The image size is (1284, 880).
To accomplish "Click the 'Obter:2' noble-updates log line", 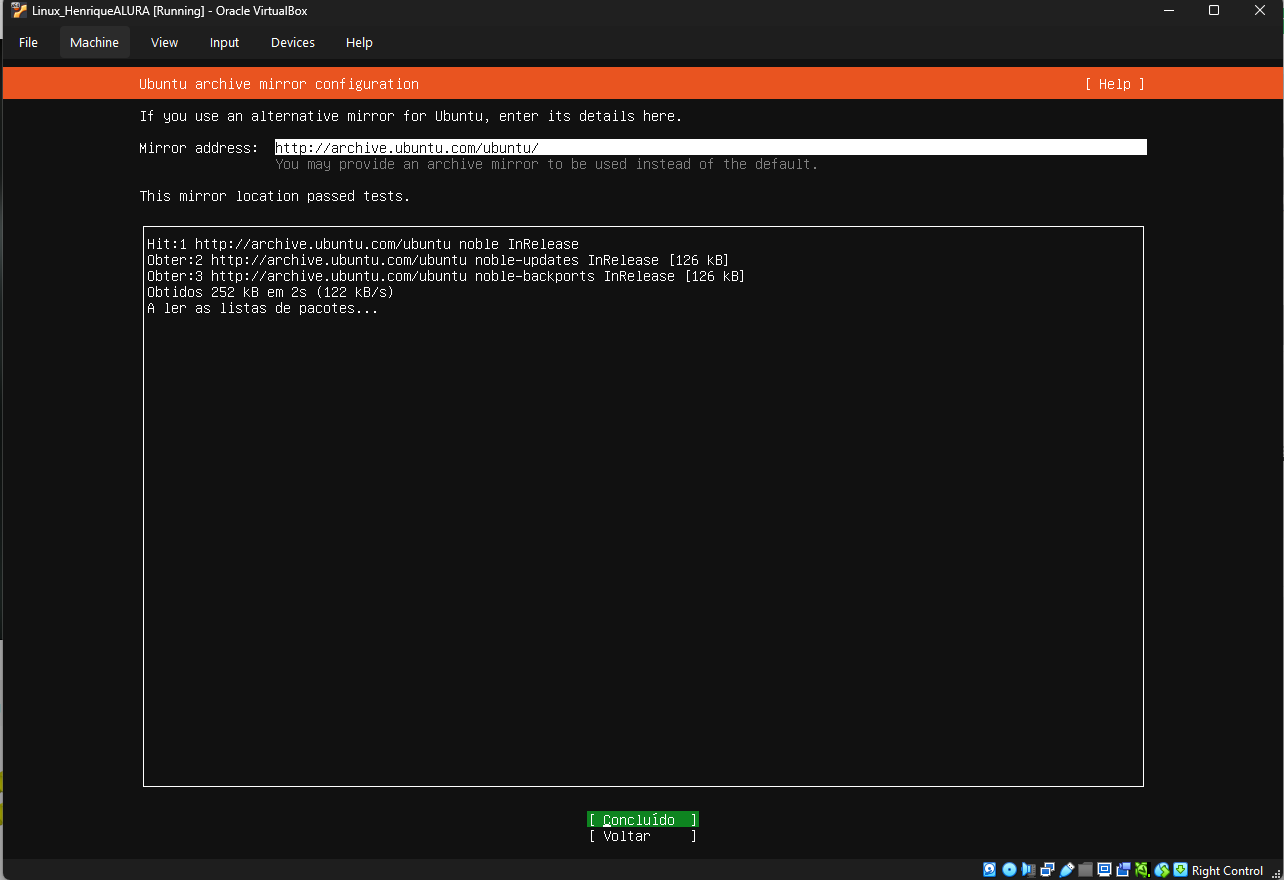I will (x=438, y=260).
